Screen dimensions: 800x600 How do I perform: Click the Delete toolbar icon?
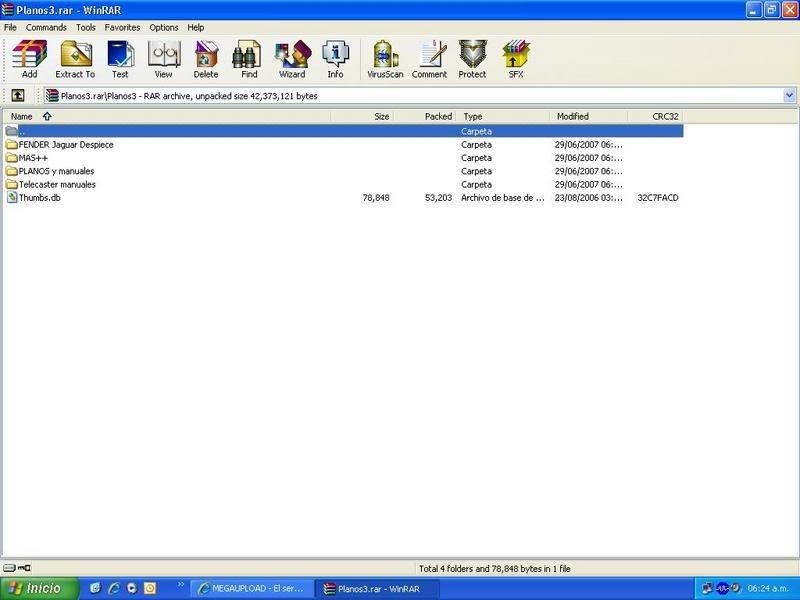[x=206, y=59]
